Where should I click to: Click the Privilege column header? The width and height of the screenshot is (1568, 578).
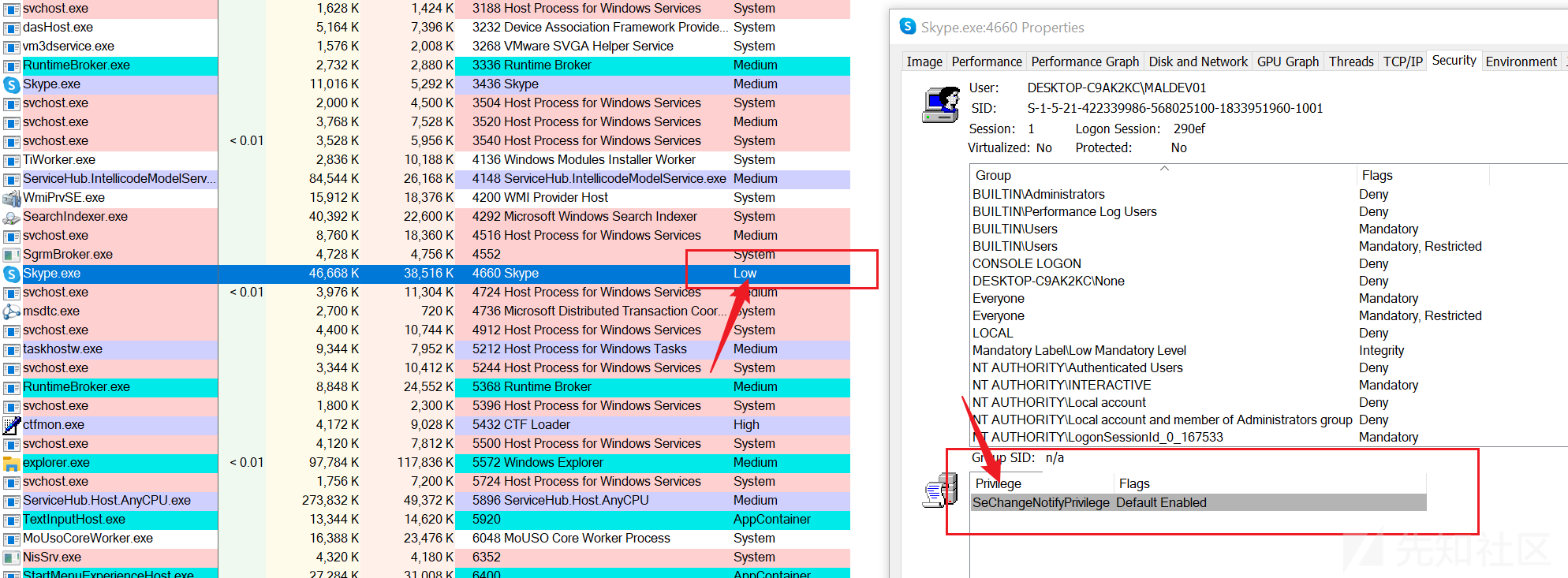(1041, 483)
